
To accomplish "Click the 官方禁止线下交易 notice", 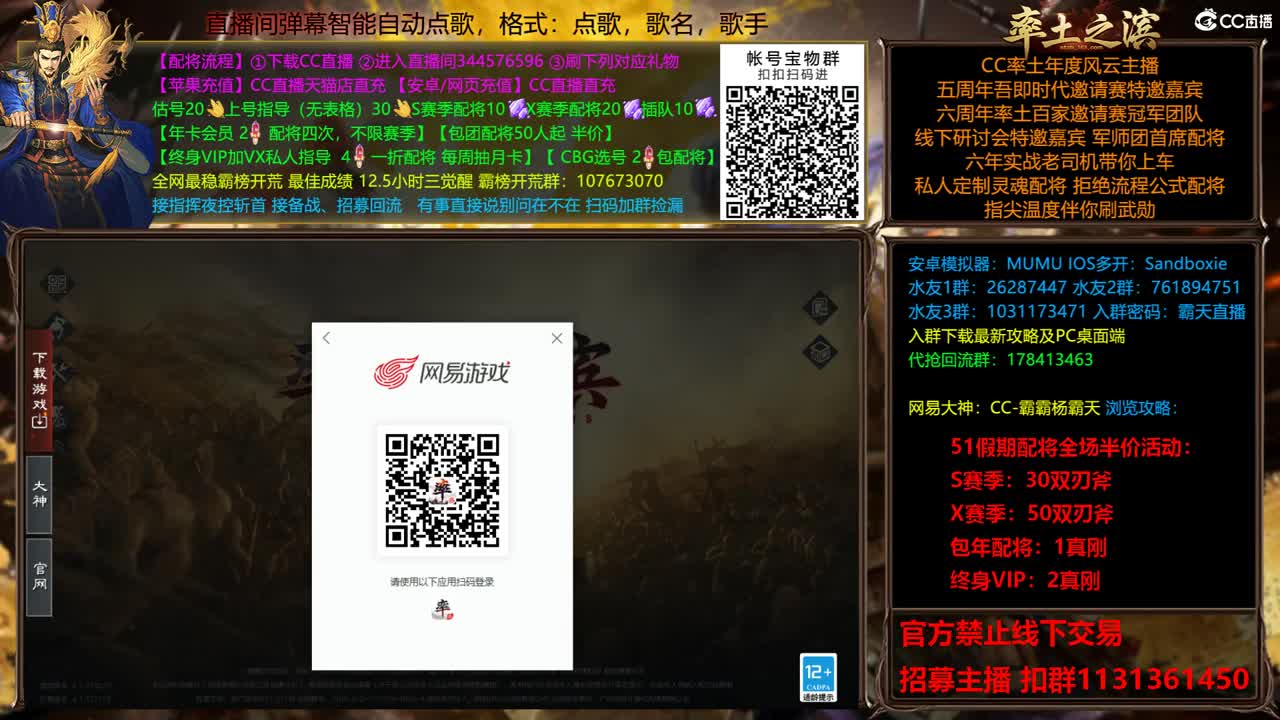I will (x=1011, y=633).
